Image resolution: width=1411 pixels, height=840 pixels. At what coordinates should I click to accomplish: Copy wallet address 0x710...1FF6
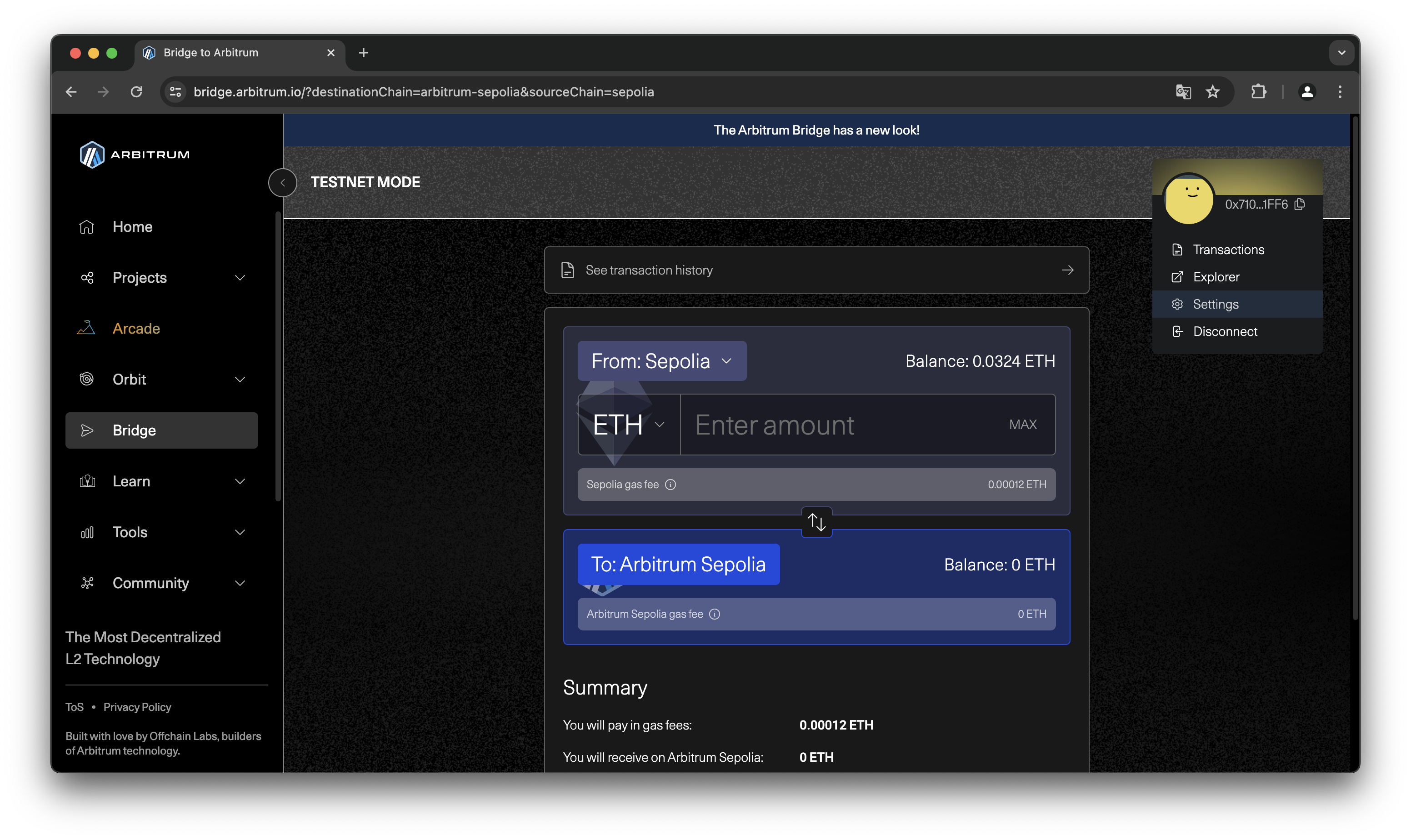click(1300, 204)
